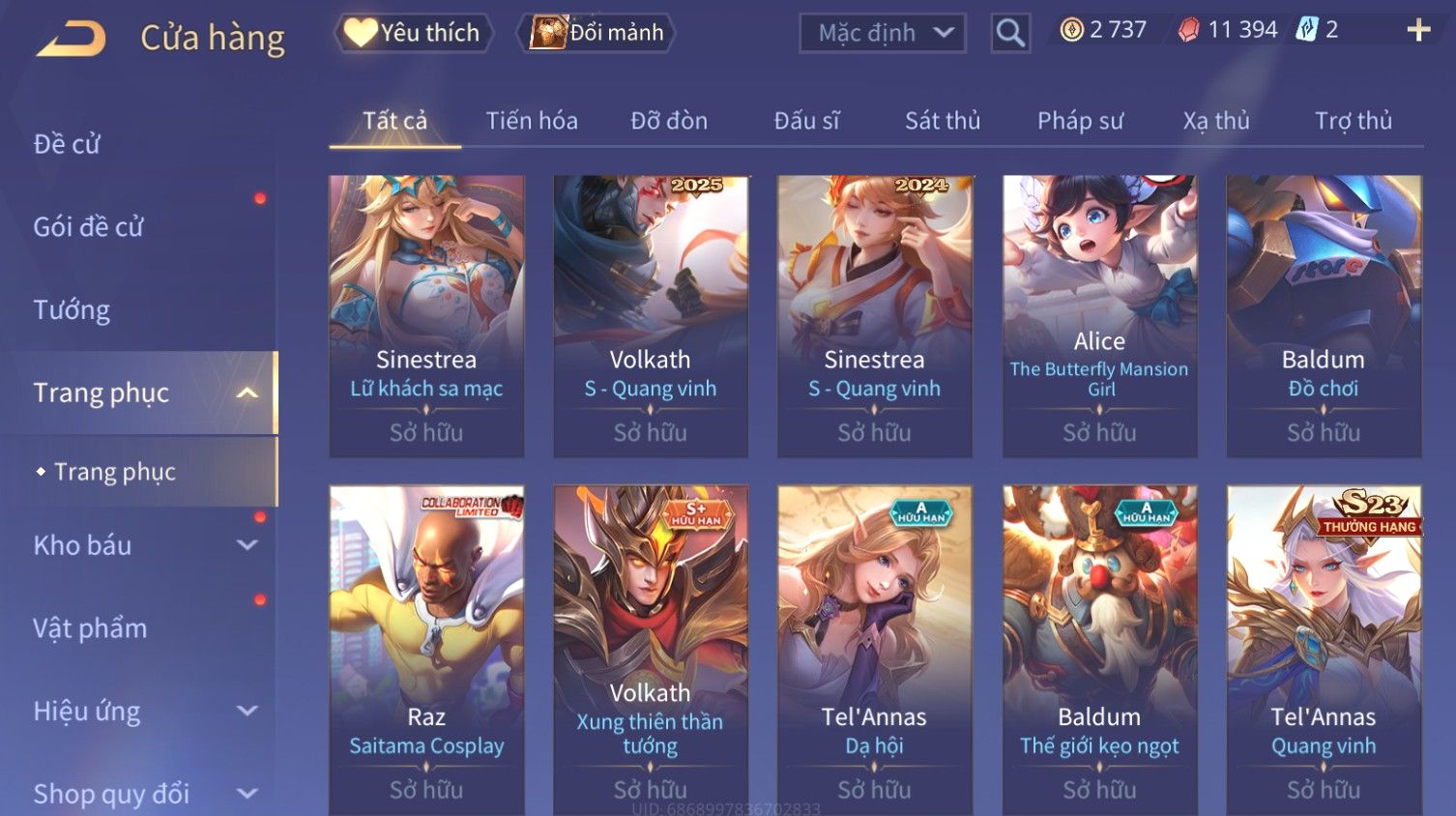
Task: Open Tướng in the sidebar
Action: coord(72,310)
